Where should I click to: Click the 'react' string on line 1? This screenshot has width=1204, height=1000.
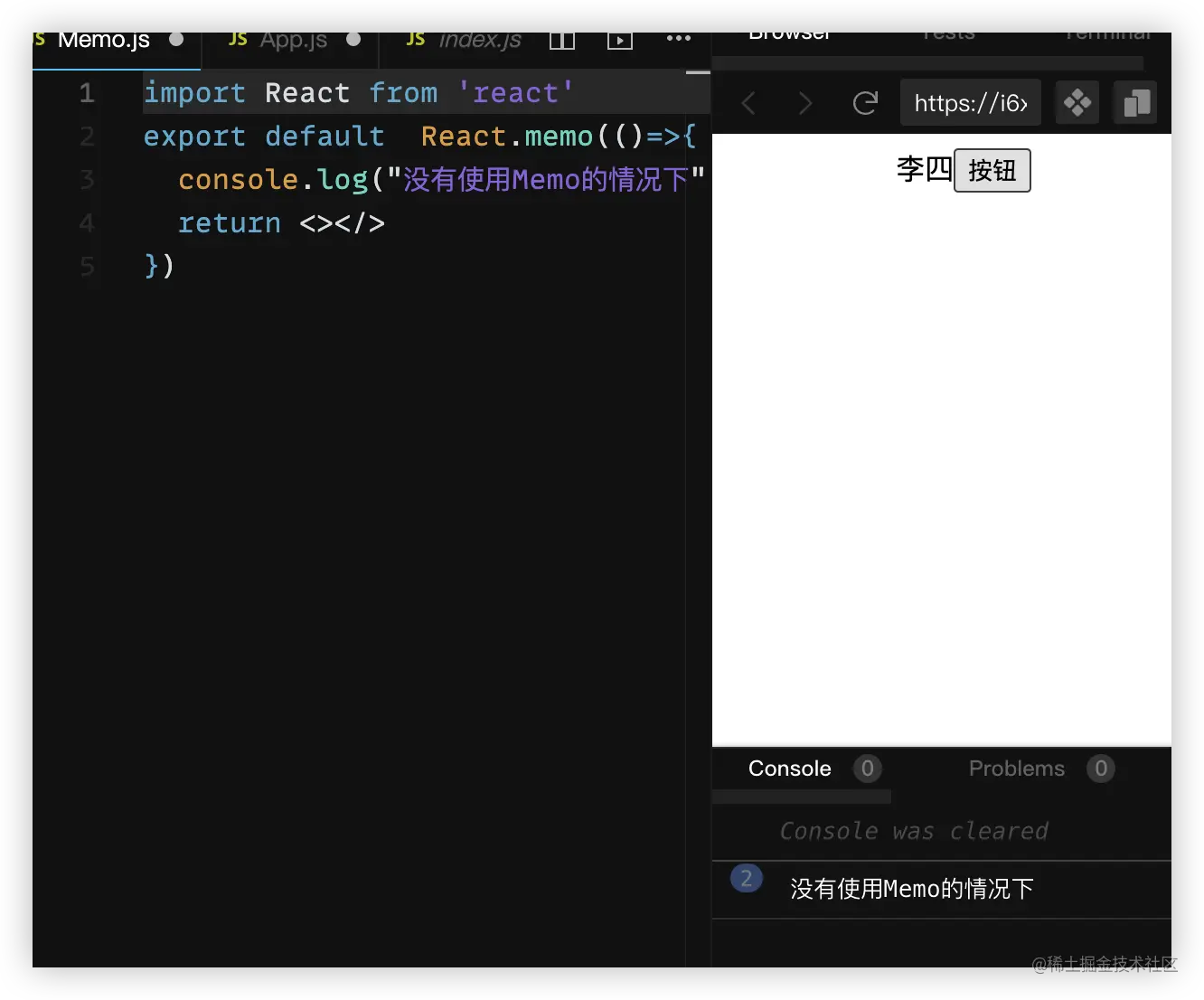tap(515, 93)
